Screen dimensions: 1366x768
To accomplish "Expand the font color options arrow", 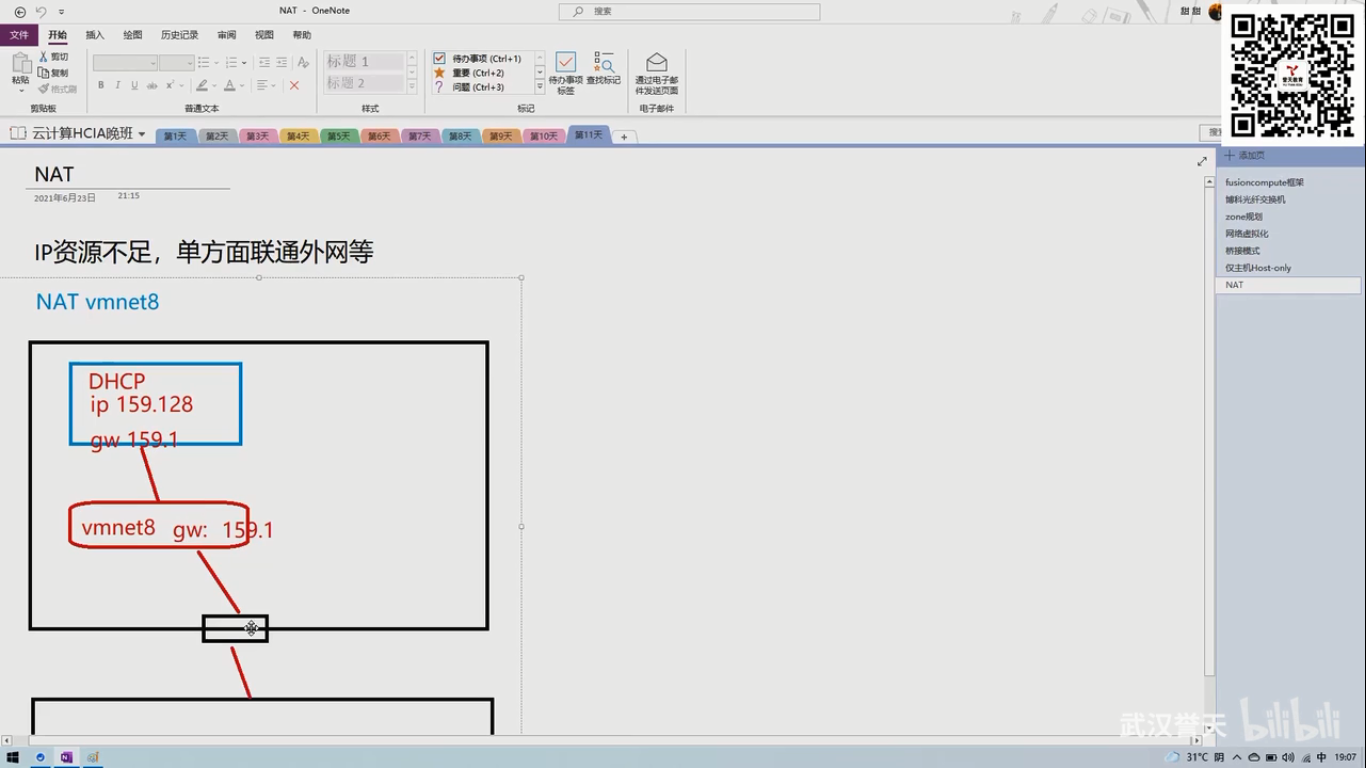I will coord(243,86).
